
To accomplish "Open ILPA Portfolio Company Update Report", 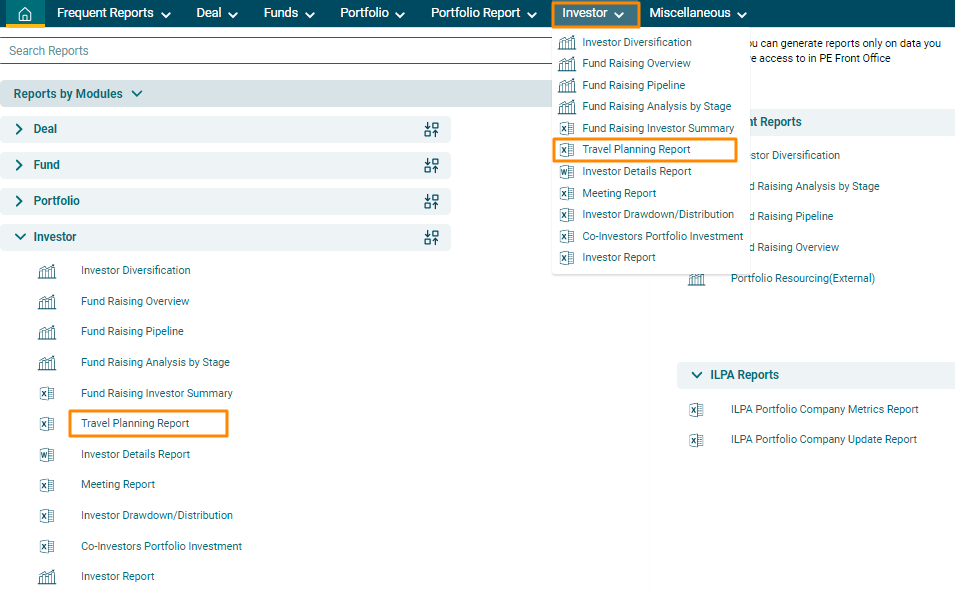I will (x=823, y=440).
